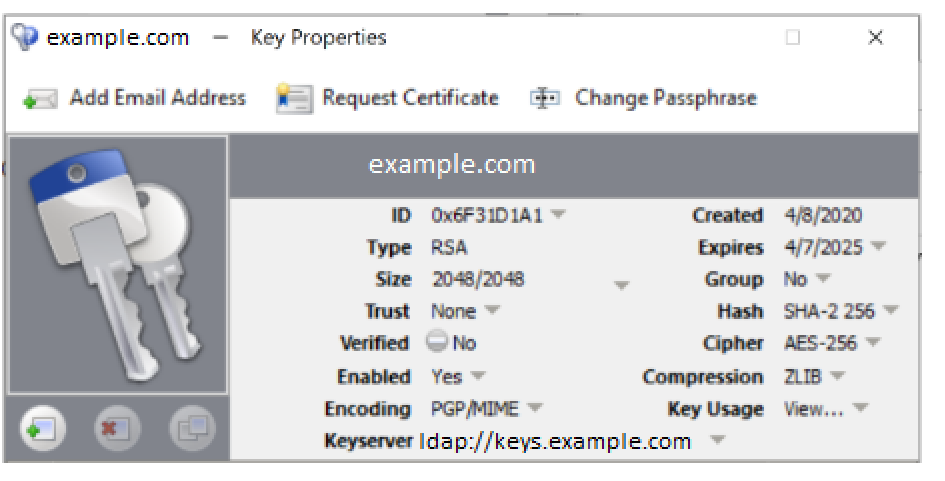The height and width of the screenshot is (481, 945).
Task: Click the PGP icon in title bar
Action: tap(25, 38)
